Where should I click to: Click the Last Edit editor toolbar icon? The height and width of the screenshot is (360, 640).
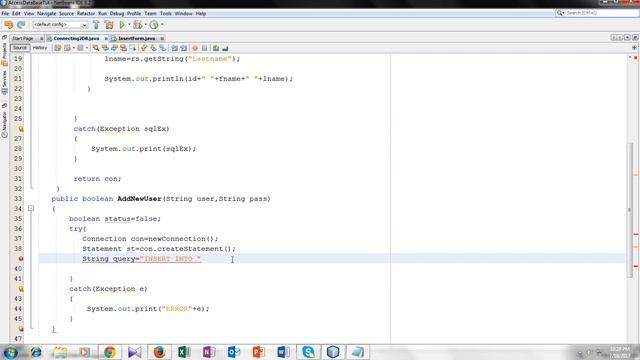click(58, 48)
